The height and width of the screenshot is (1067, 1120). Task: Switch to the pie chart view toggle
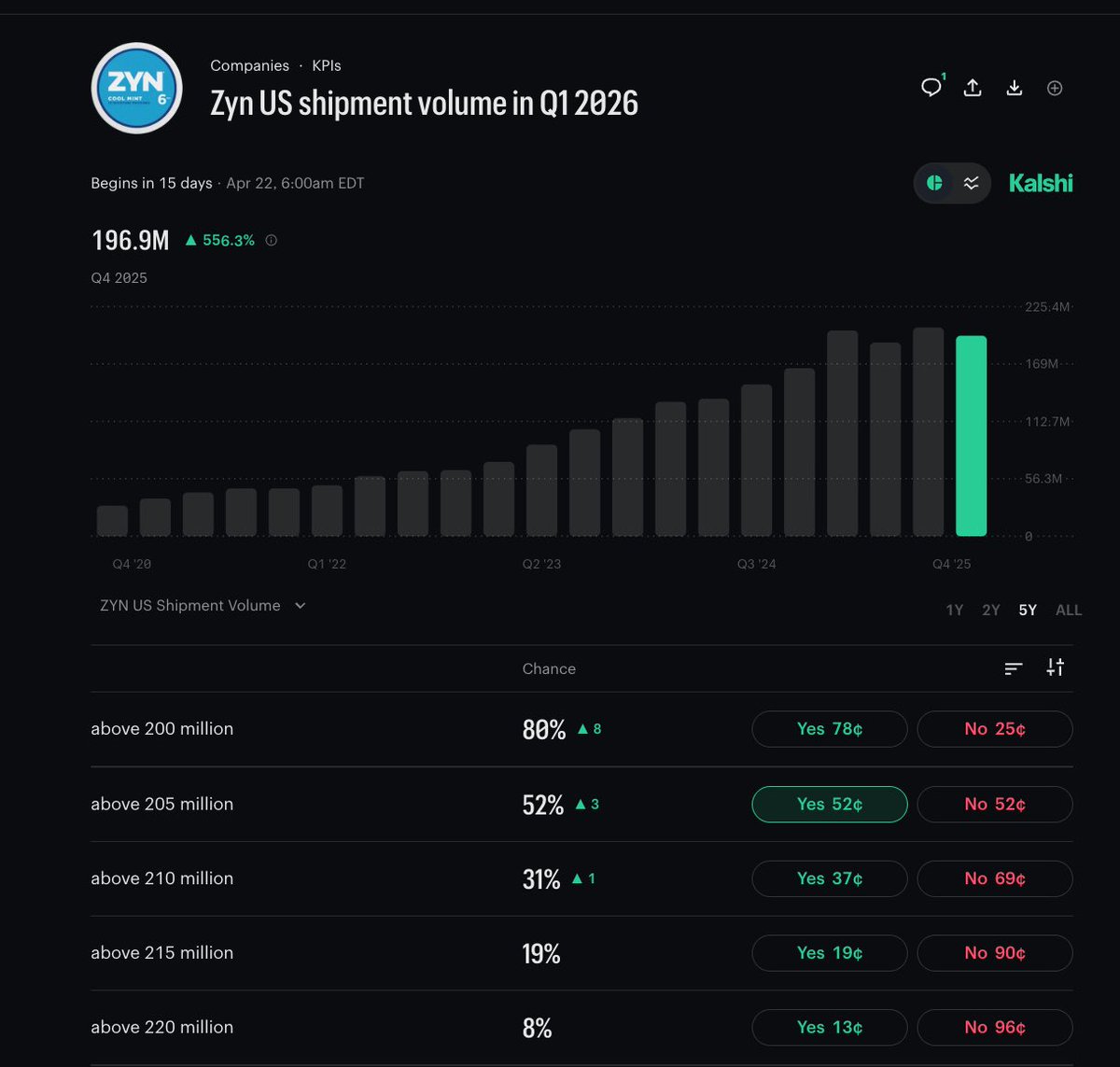coord(934,183)
